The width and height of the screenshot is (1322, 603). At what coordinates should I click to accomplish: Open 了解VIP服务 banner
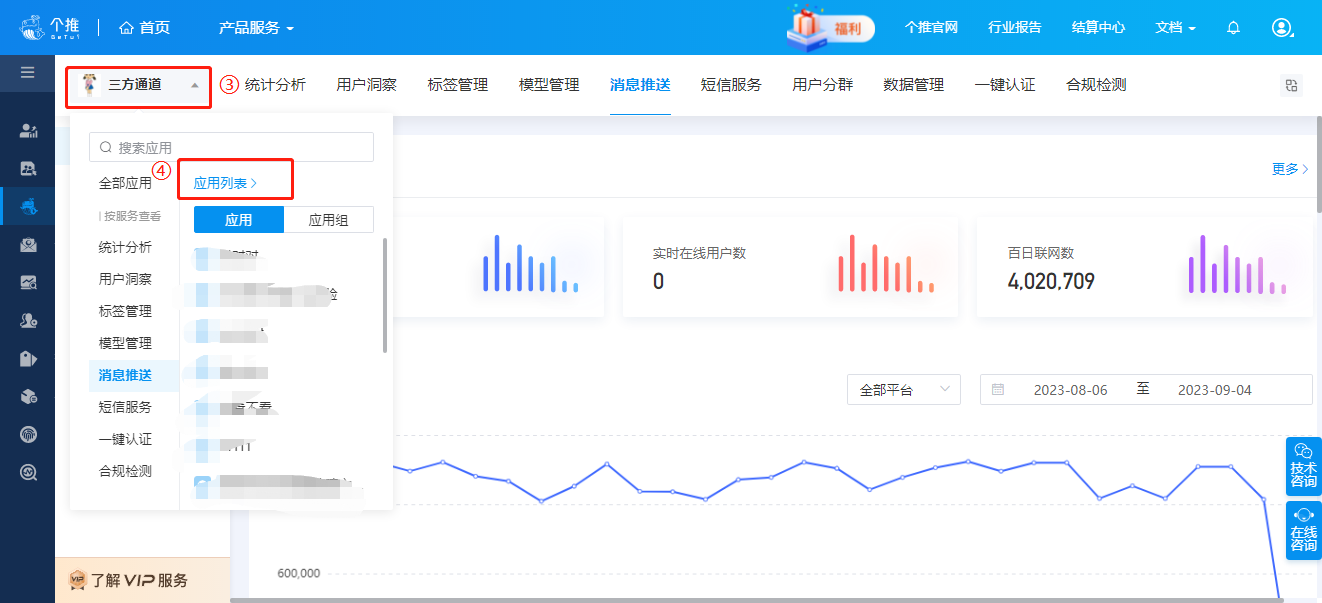pos(142,580)
